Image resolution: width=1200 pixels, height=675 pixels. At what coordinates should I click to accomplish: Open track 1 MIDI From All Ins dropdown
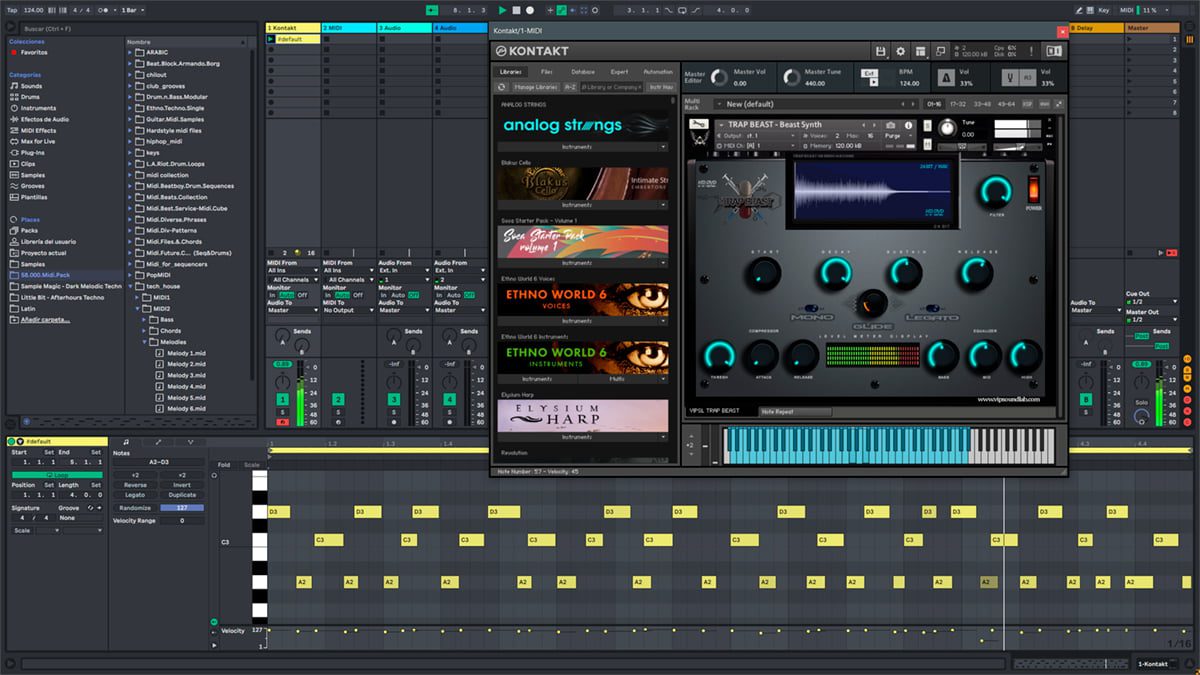293,270
